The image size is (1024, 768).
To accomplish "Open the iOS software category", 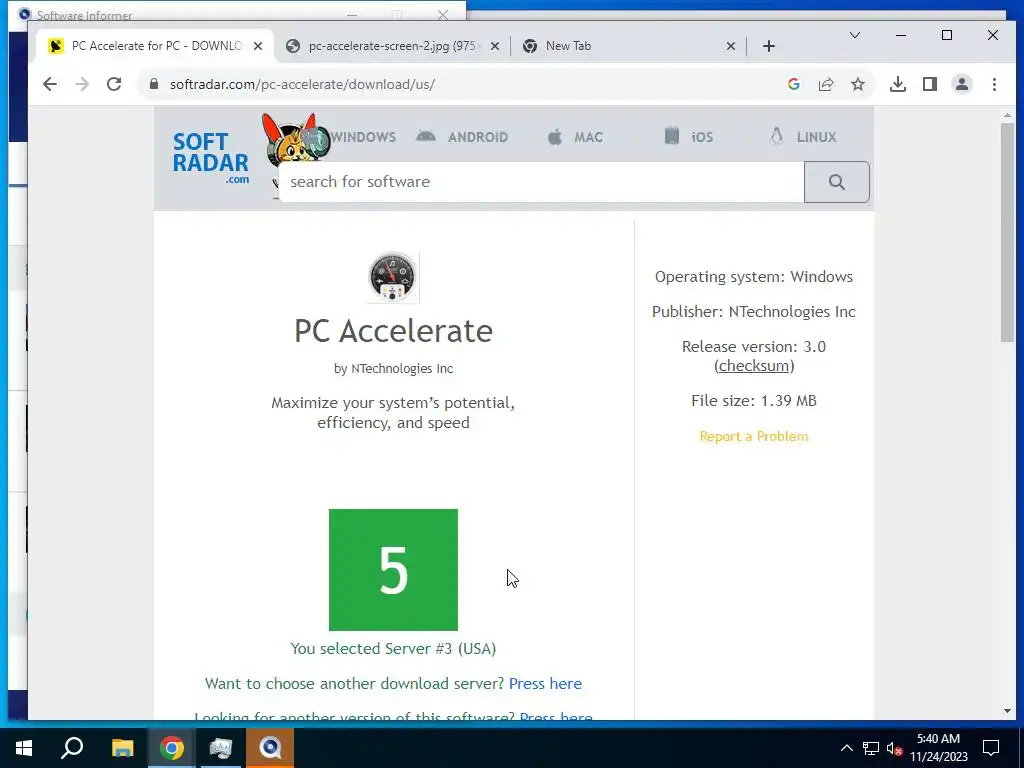I will pos(689,136).
